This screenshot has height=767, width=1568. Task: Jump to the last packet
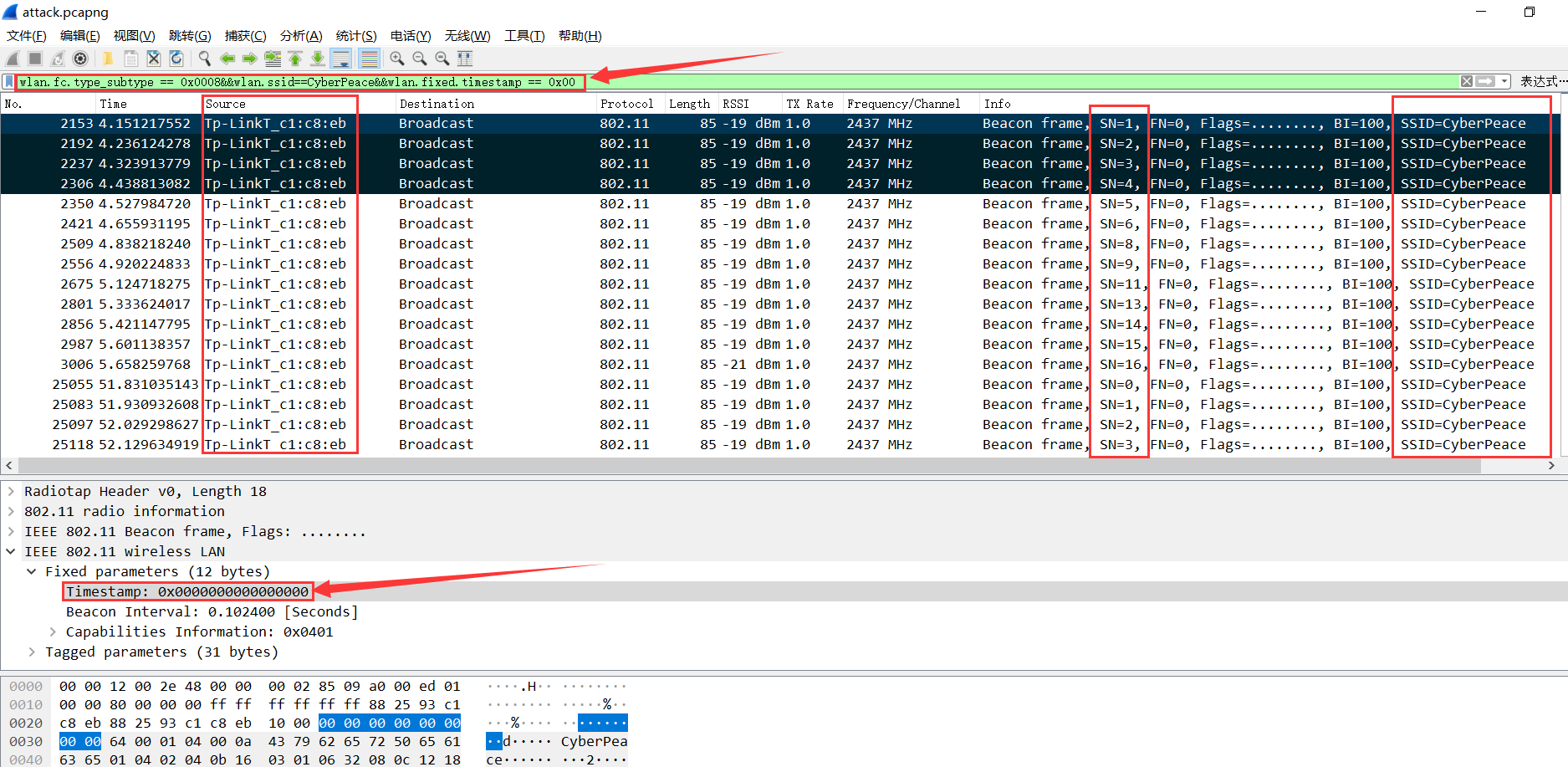[x=318, y=59]
